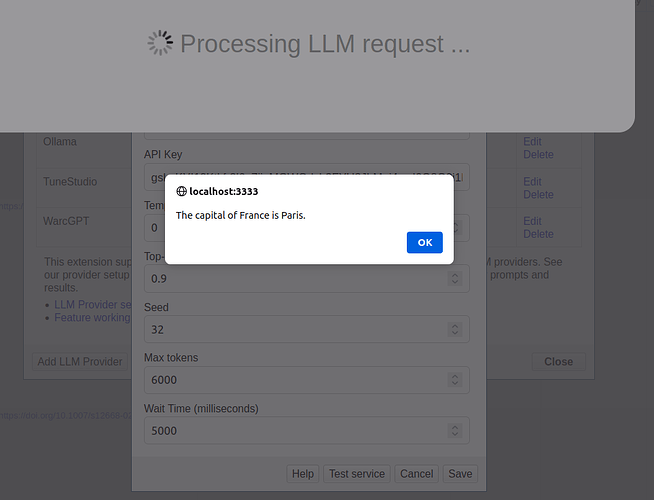Save the LLM provider settings
The image size is (654, 500).
click(x=460, y=474)
